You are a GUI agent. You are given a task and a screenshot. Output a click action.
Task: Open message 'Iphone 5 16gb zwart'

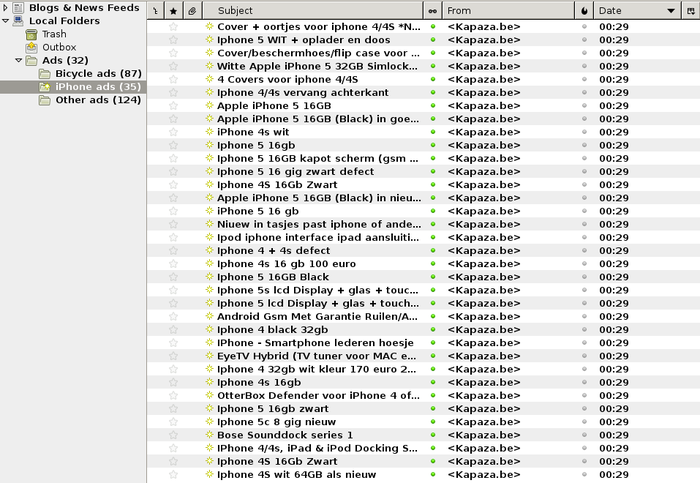272,408
